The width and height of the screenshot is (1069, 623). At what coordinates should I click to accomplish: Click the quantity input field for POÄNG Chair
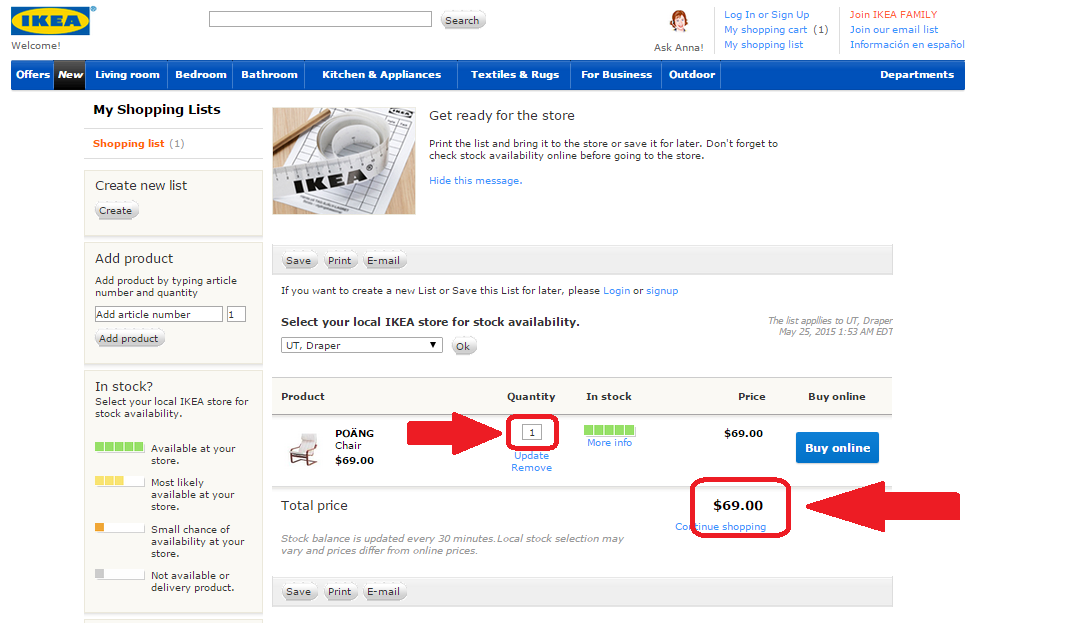[531, 431]
